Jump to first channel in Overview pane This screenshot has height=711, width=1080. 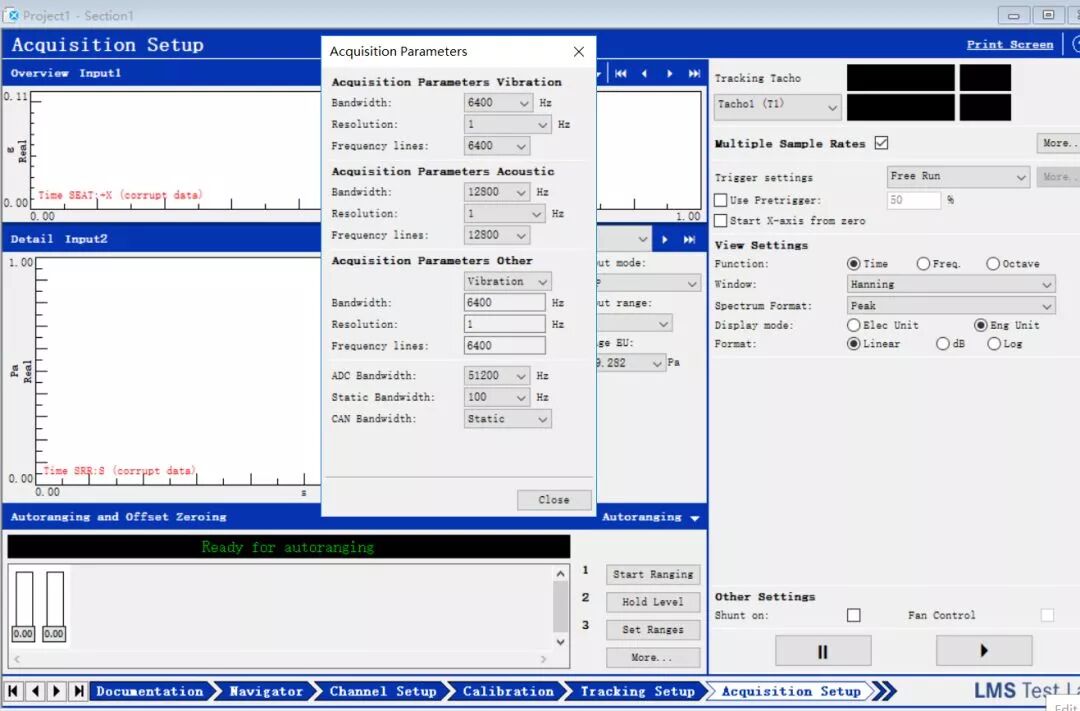click(621, 74)
